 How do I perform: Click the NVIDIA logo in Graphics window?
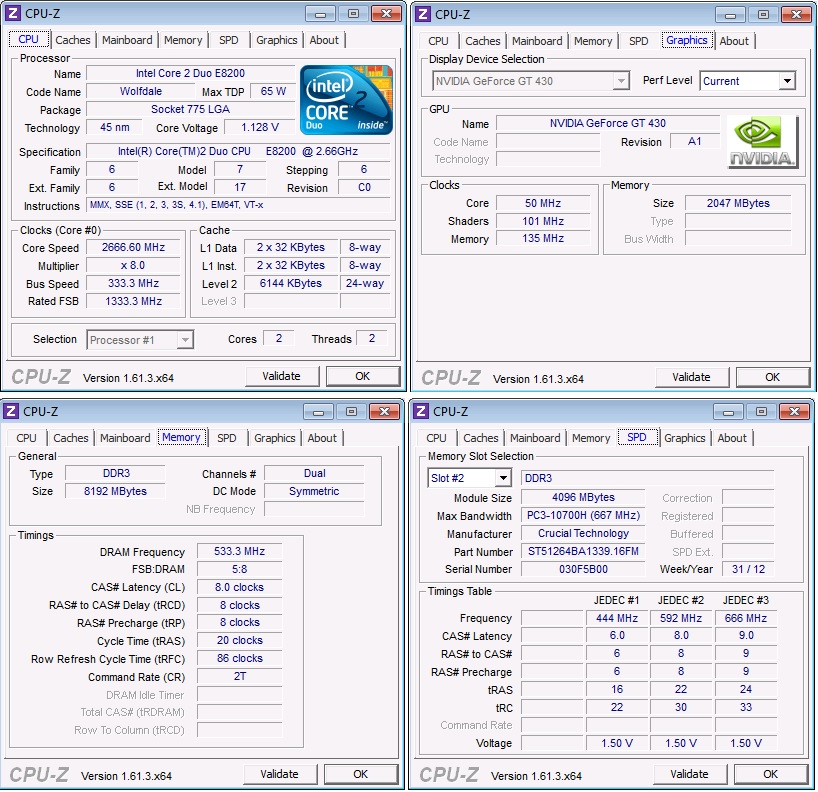click(763, 142)
